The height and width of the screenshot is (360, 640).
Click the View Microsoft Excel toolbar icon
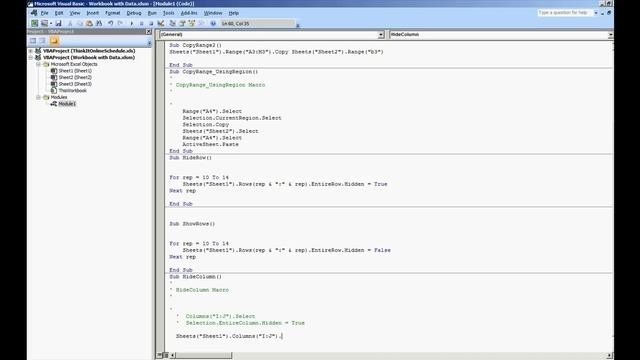click(x=35, y=24)
